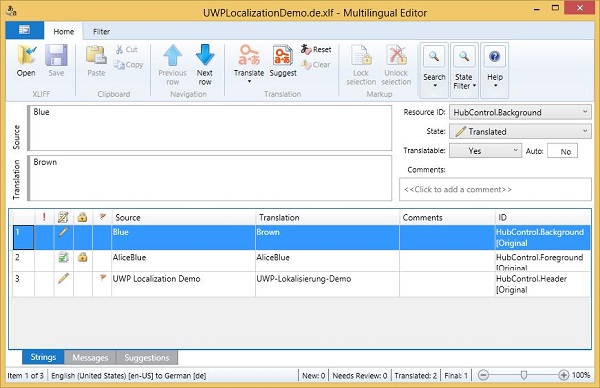Image resolution: width=600 pixels, height=388 pixels.
Task: Click in the Translation text box containing Brown
Action: [210, 178]
